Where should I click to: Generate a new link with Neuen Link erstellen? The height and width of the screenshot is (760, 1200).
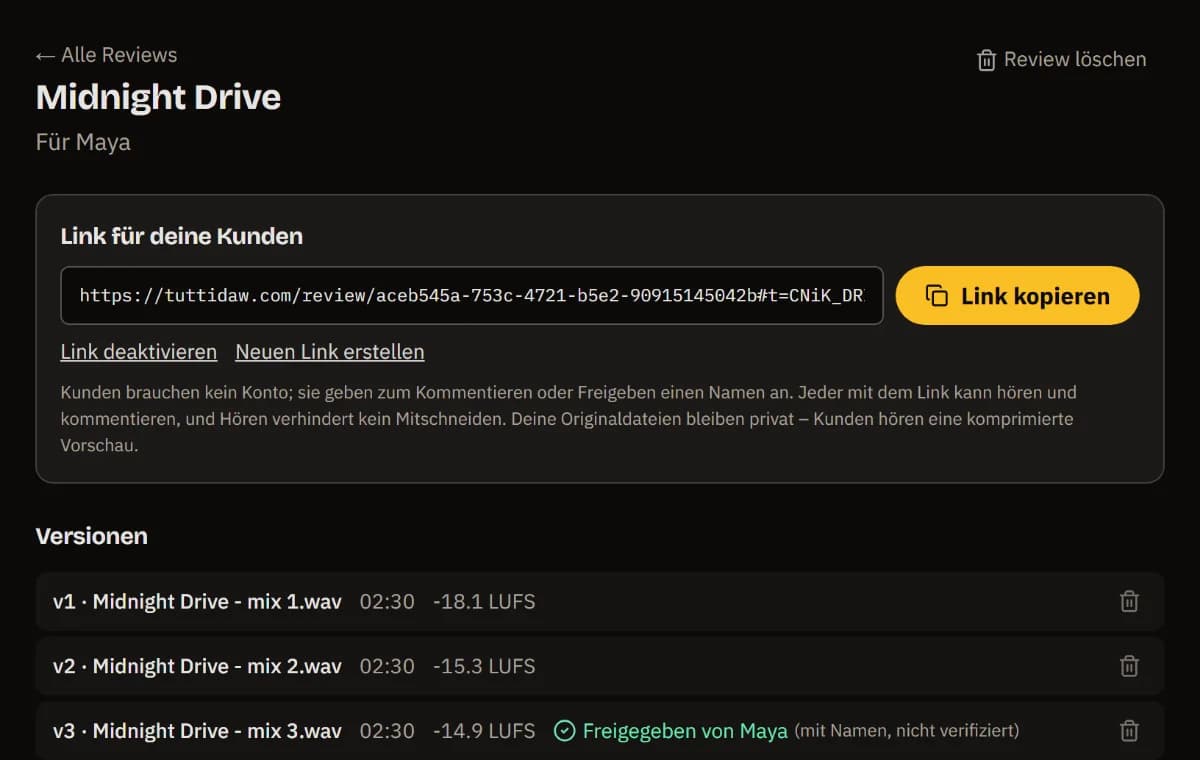330,352
